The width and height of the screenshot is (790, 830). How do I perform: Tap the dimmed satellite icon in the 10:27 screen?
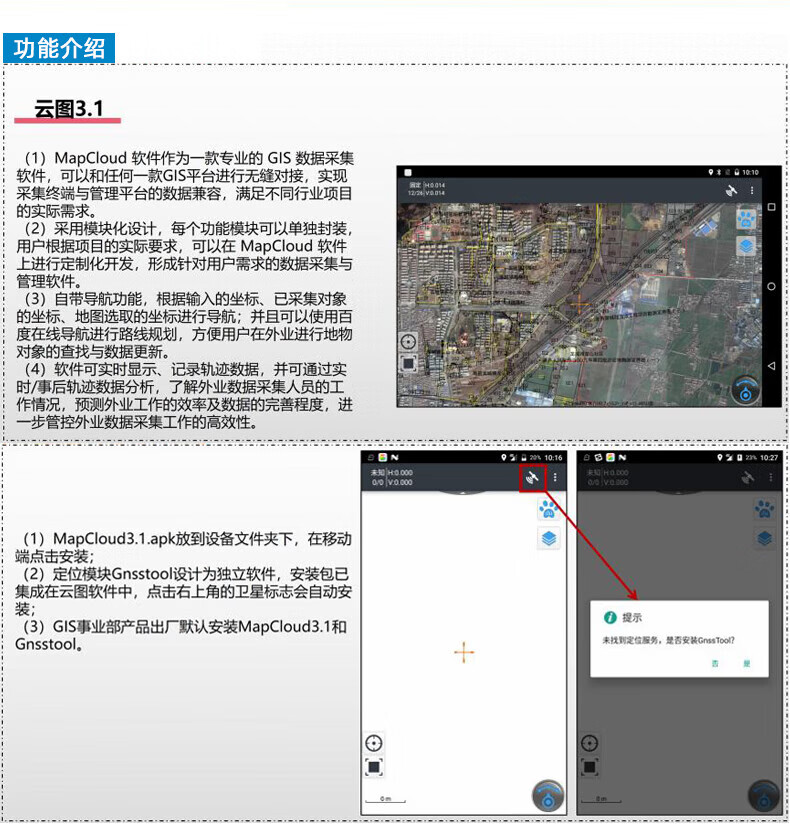(x=748, y=477)
